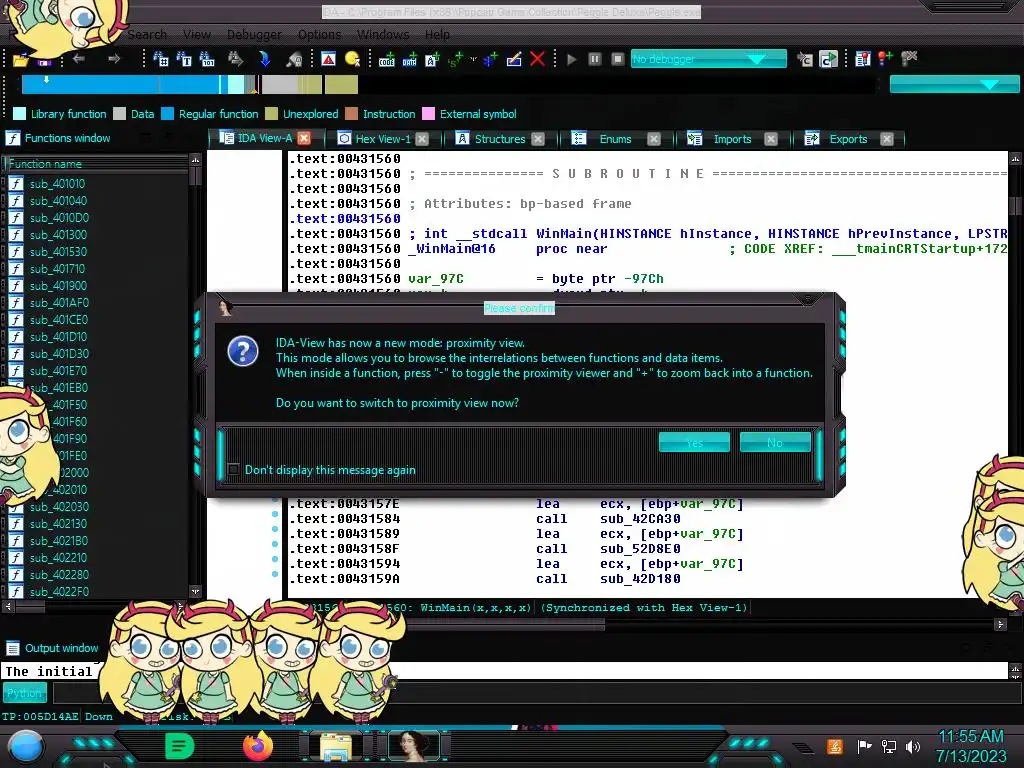Click the green struct-plus toolbar icon

[x=456, y=60]
